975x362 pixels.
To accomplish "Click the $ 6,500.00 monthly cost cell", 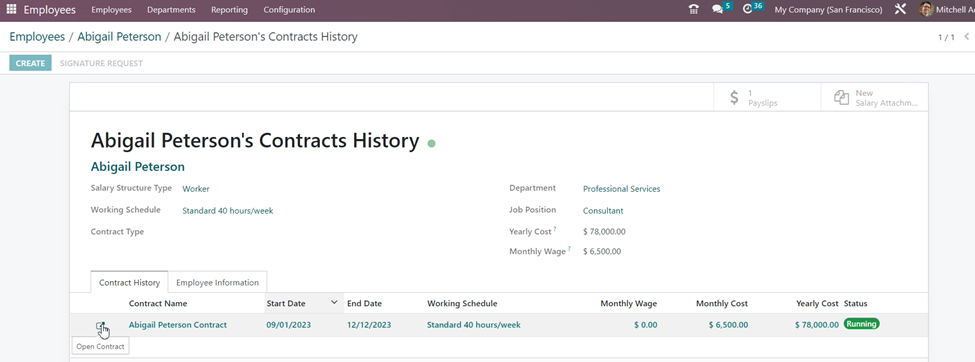I will pyautogui.click(x=728, y=325).
